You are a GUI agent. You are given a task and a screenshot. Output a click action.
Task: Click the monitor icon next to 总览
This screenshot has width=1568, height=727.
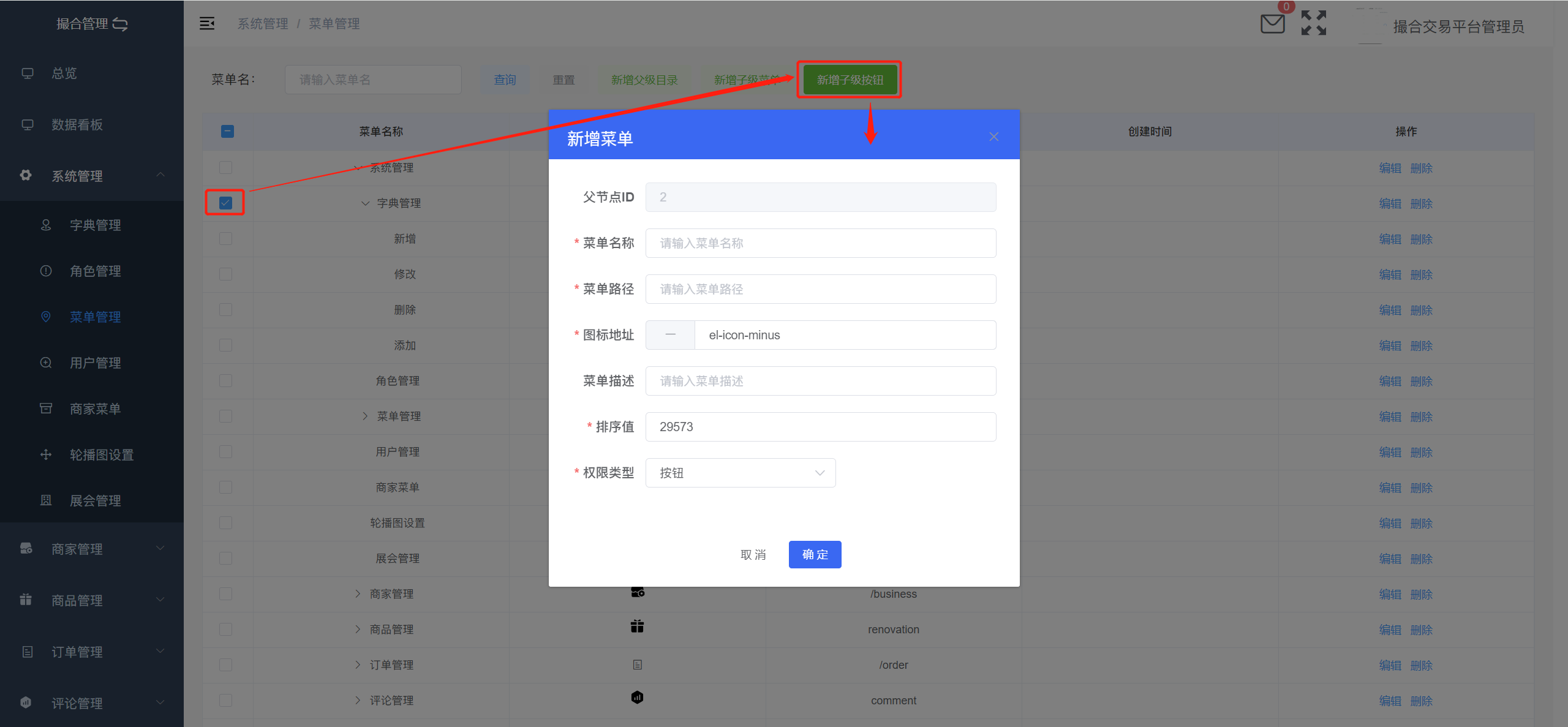28,73
